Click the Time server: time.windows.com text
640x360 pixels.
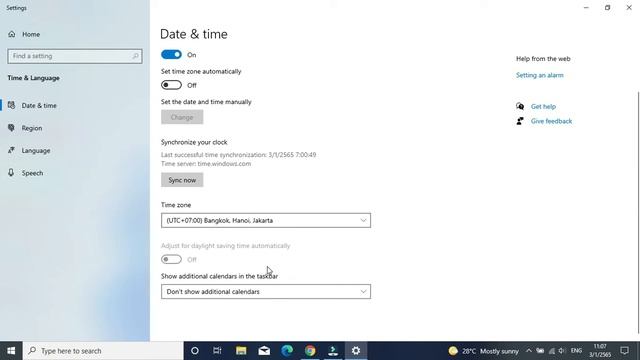206,164
